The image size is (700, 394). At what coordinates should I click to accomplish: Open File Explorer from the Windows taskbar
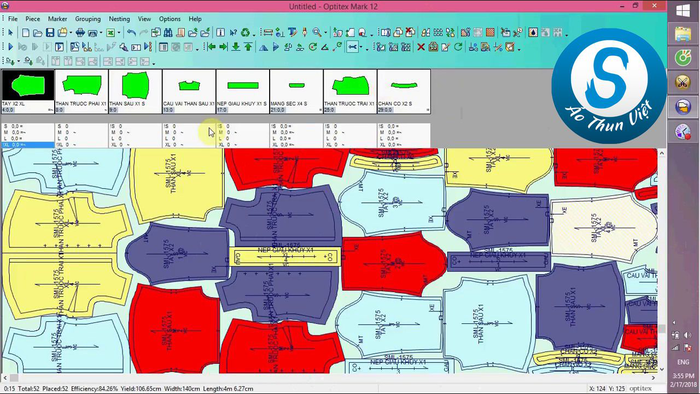pyautogui.click(x=683, y=34)
